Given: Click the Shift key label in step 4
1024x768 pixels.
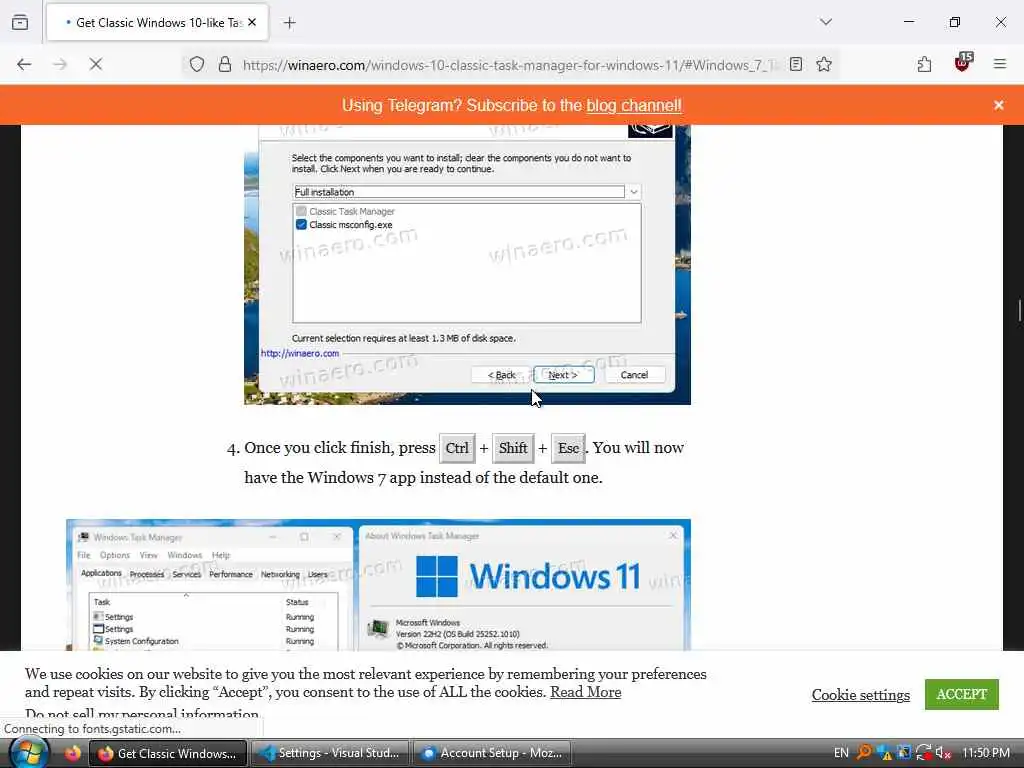Looking at the screenshot, I should coord(513,448).
